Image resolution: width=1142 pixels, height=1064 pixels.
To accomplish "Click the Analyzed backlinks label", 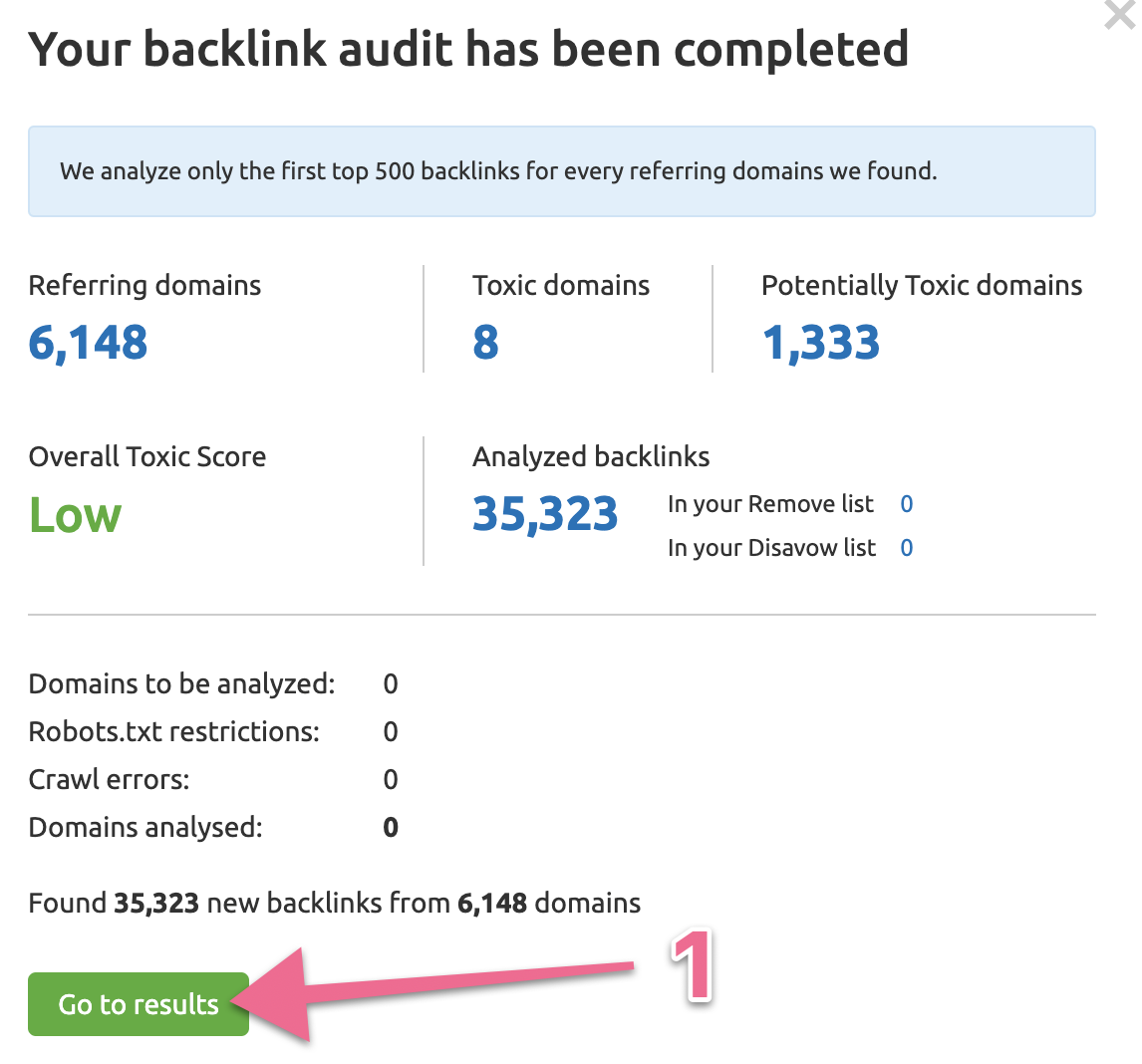I will 591,457.
